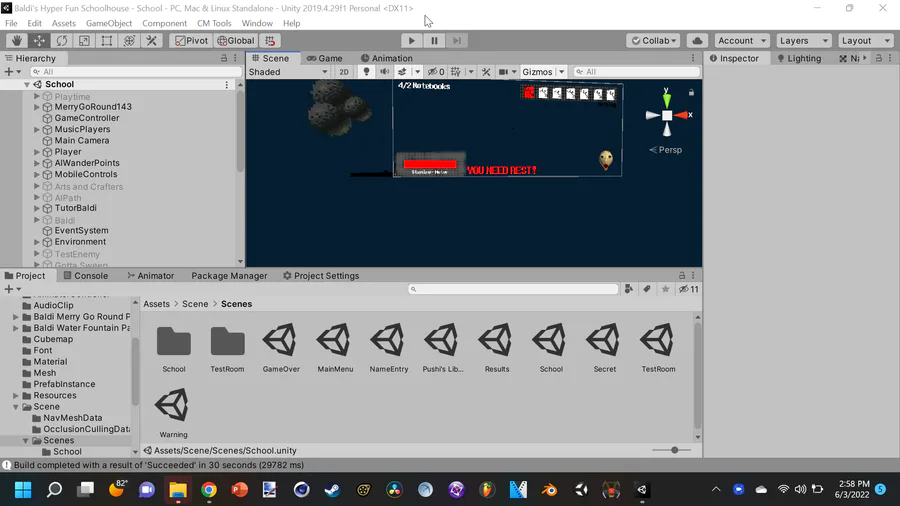Select the Move tool

point(39,41)
